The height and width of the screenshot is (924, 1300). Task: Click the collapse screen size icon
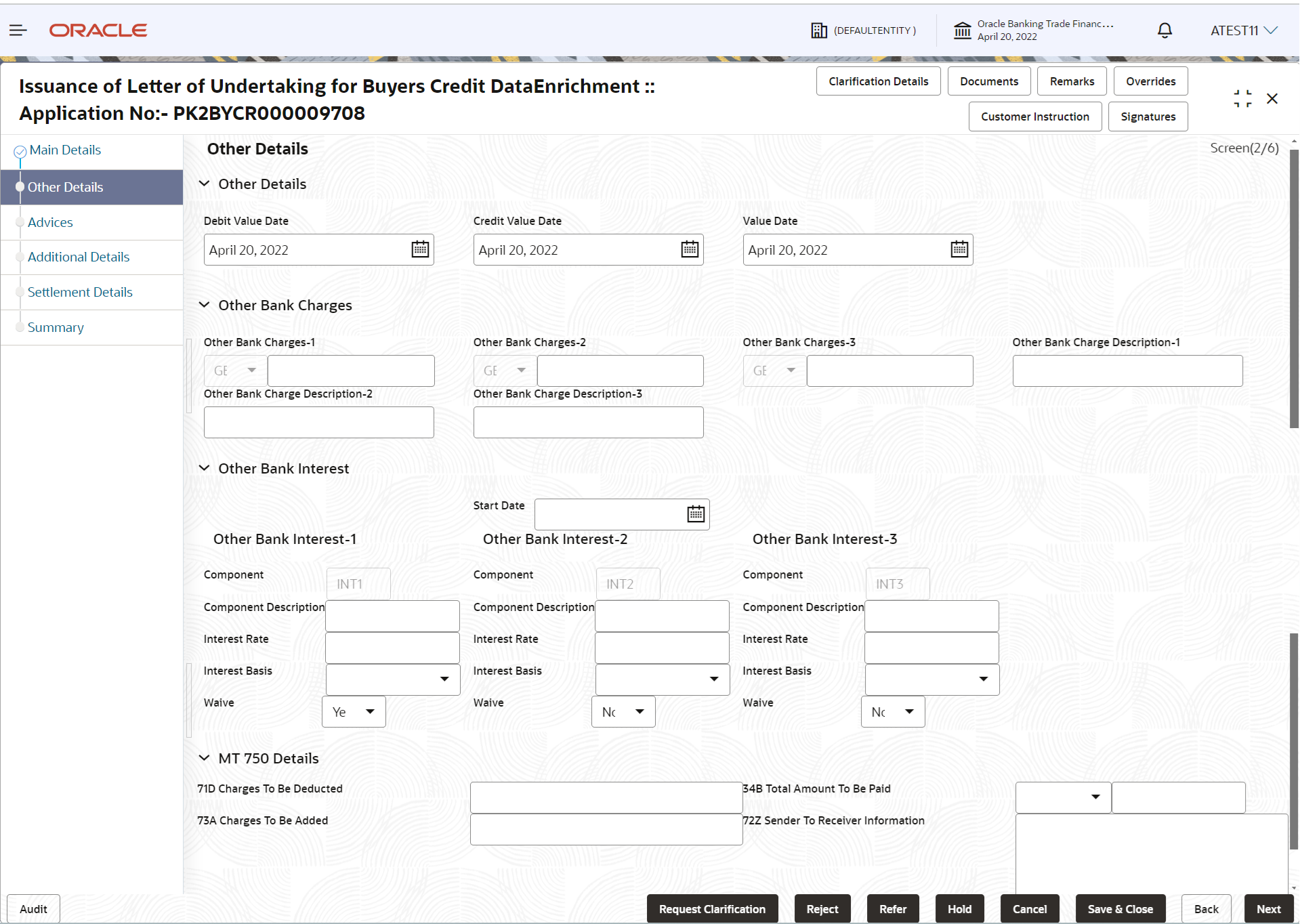(1242, 99)
